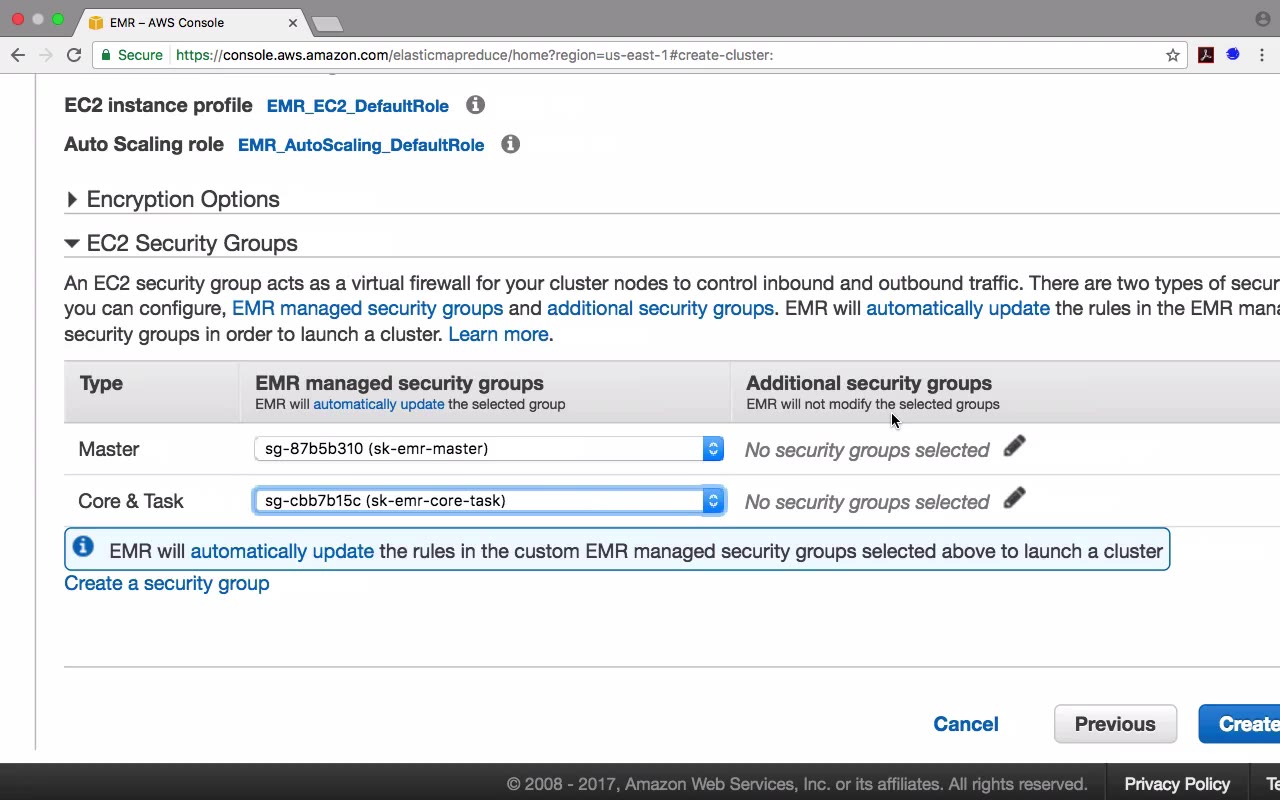This screenshot has width=1280, height=800.
Task: Click the info icon in the blue notice banner
Action: point(83,547)
